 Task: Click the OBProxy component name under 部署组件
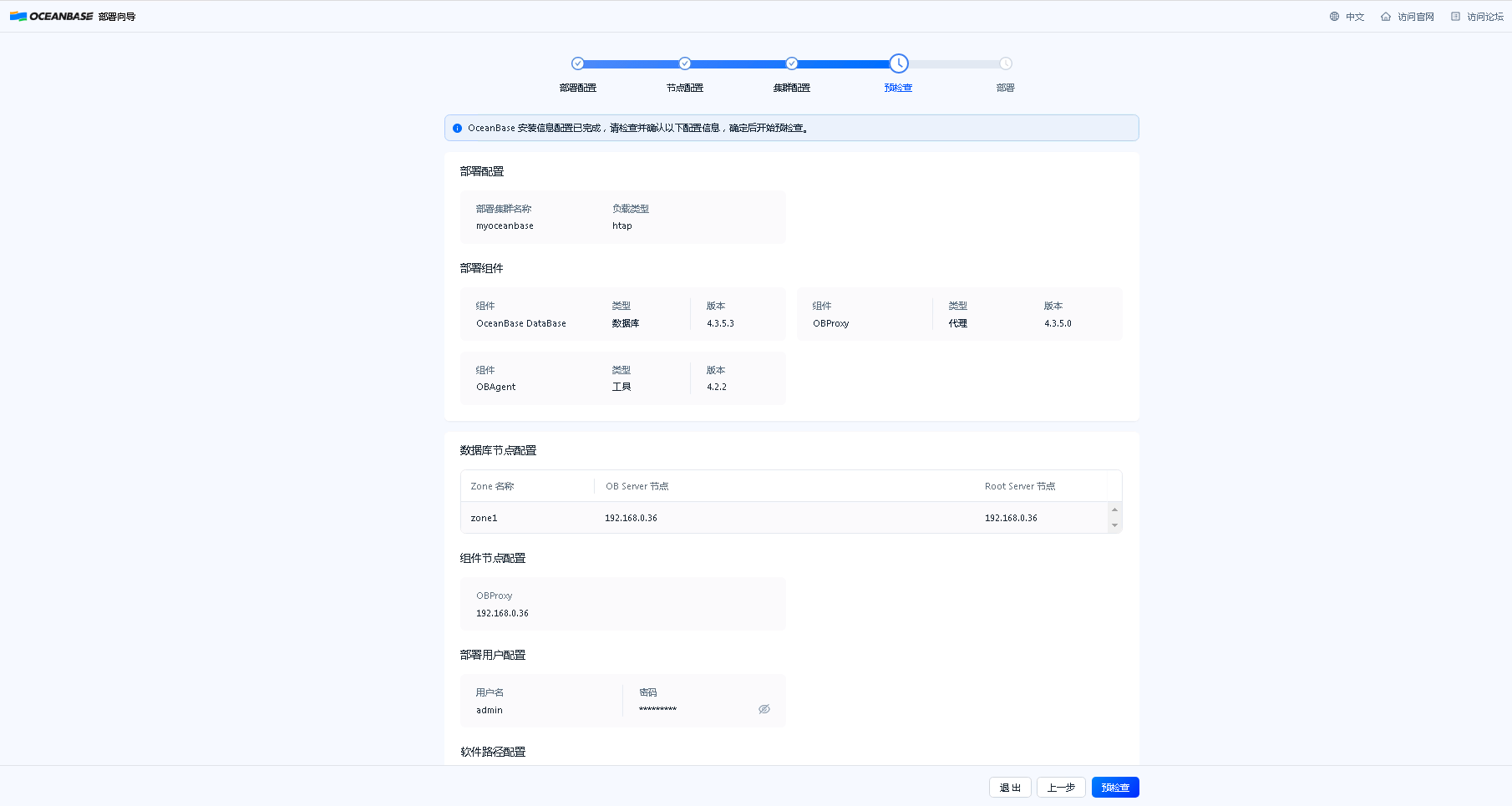click(x=831, y=324)
